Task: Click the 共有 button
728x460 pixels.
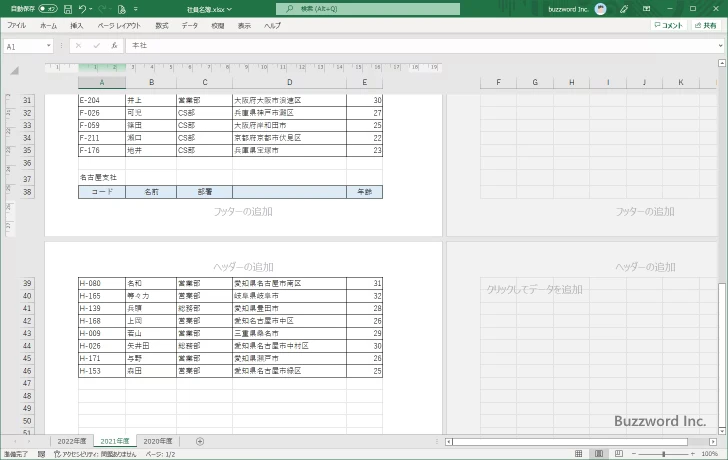Action: point(706,26)
